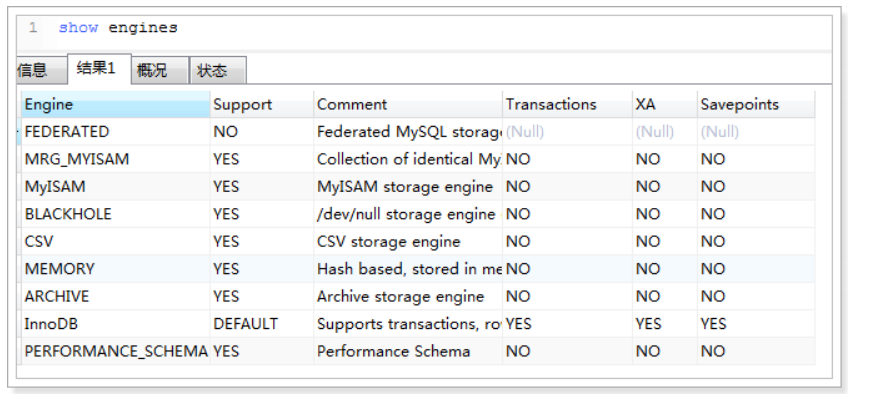Viewport: 874px width, 400px height.
Task: Click the '/dev/null storage engine' comment cell
Action: pyautogui.click(x=408, y=214)
